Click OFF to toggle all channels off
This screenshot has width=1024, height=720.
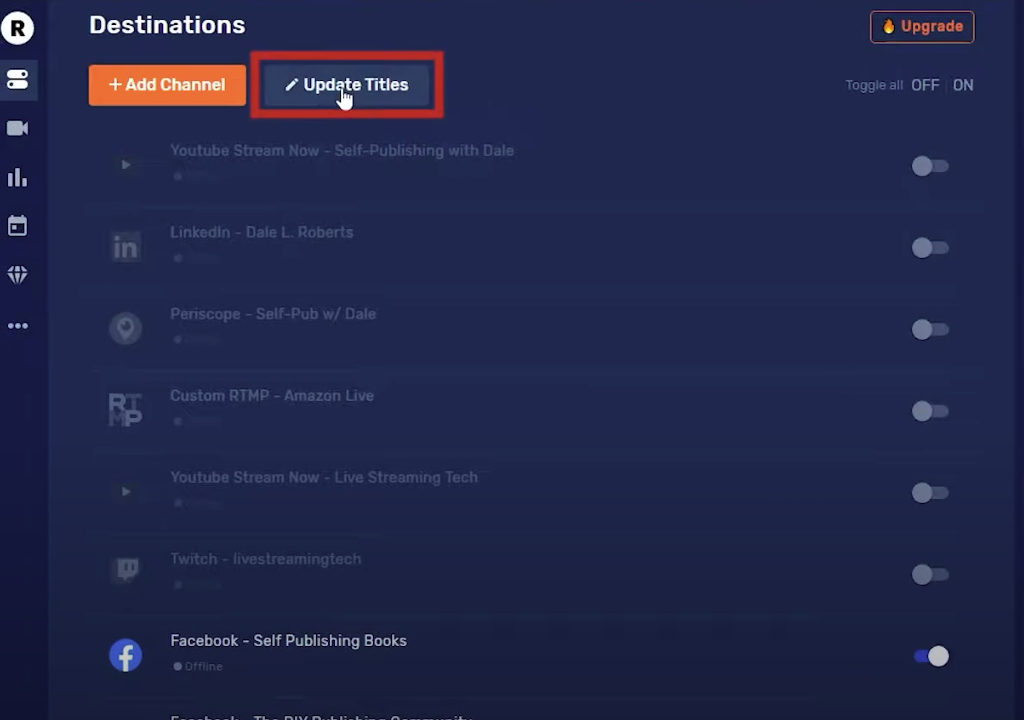click(925, 85)
